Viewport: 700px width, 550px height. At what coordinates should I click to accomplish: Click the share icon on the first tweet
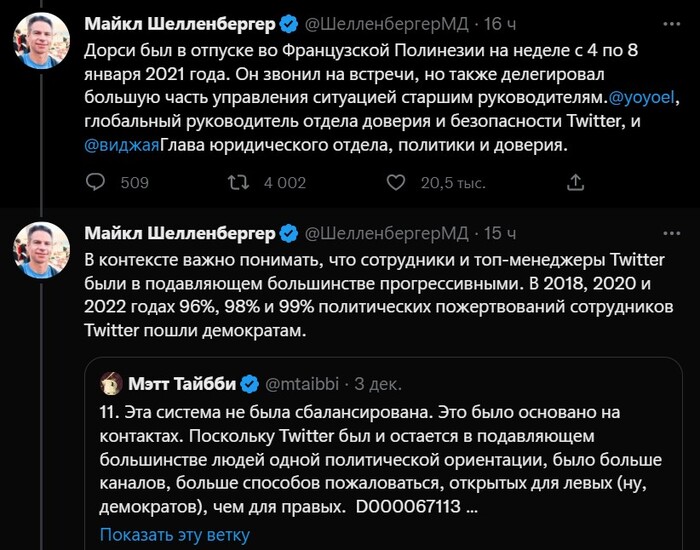575,182
